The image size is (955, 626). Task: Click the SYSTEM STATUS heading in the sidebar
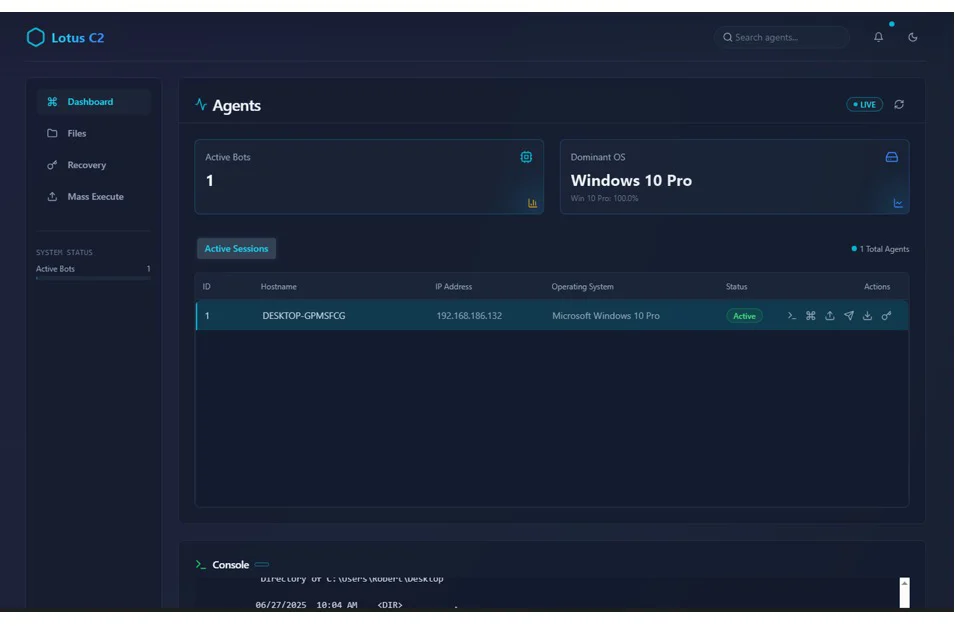tap(64, 252)
